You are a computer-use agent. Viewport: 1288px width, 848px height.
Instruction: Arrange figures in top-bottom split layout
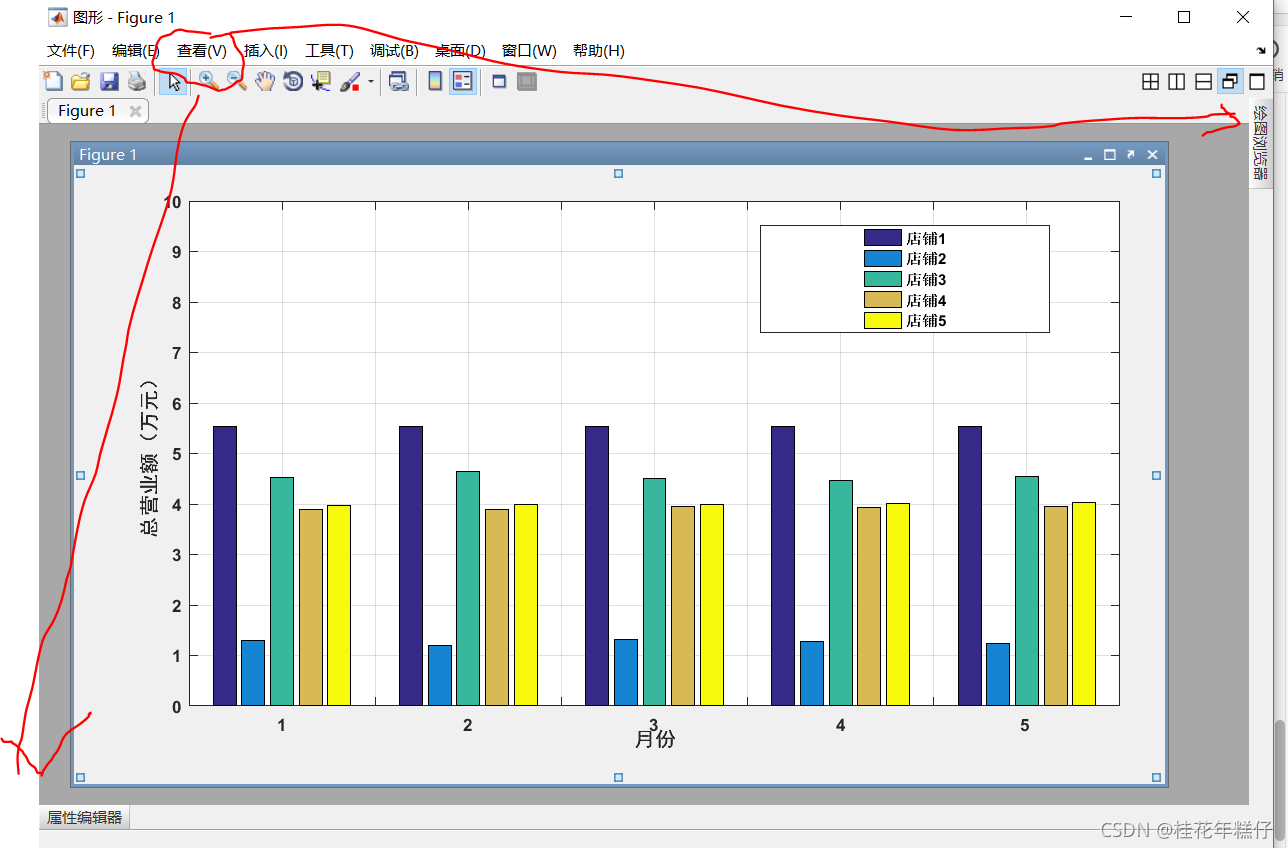(1204, 82)
